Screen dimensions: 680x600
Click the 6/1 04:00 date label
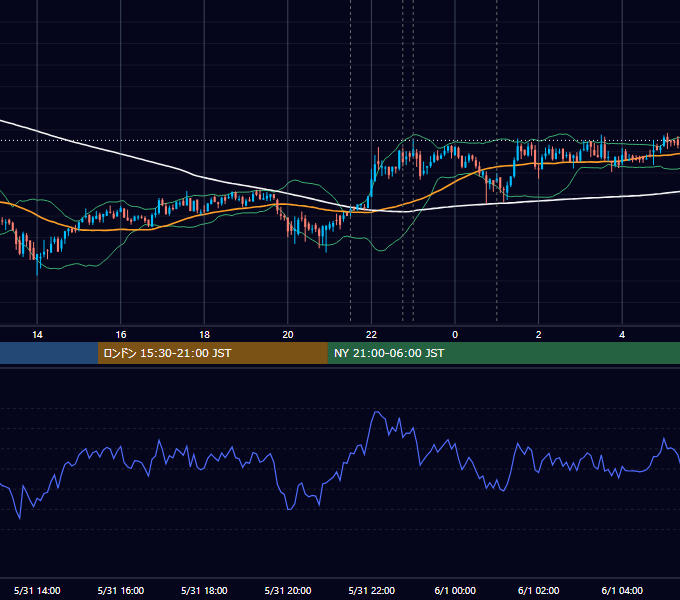click(x=622, y=590)
